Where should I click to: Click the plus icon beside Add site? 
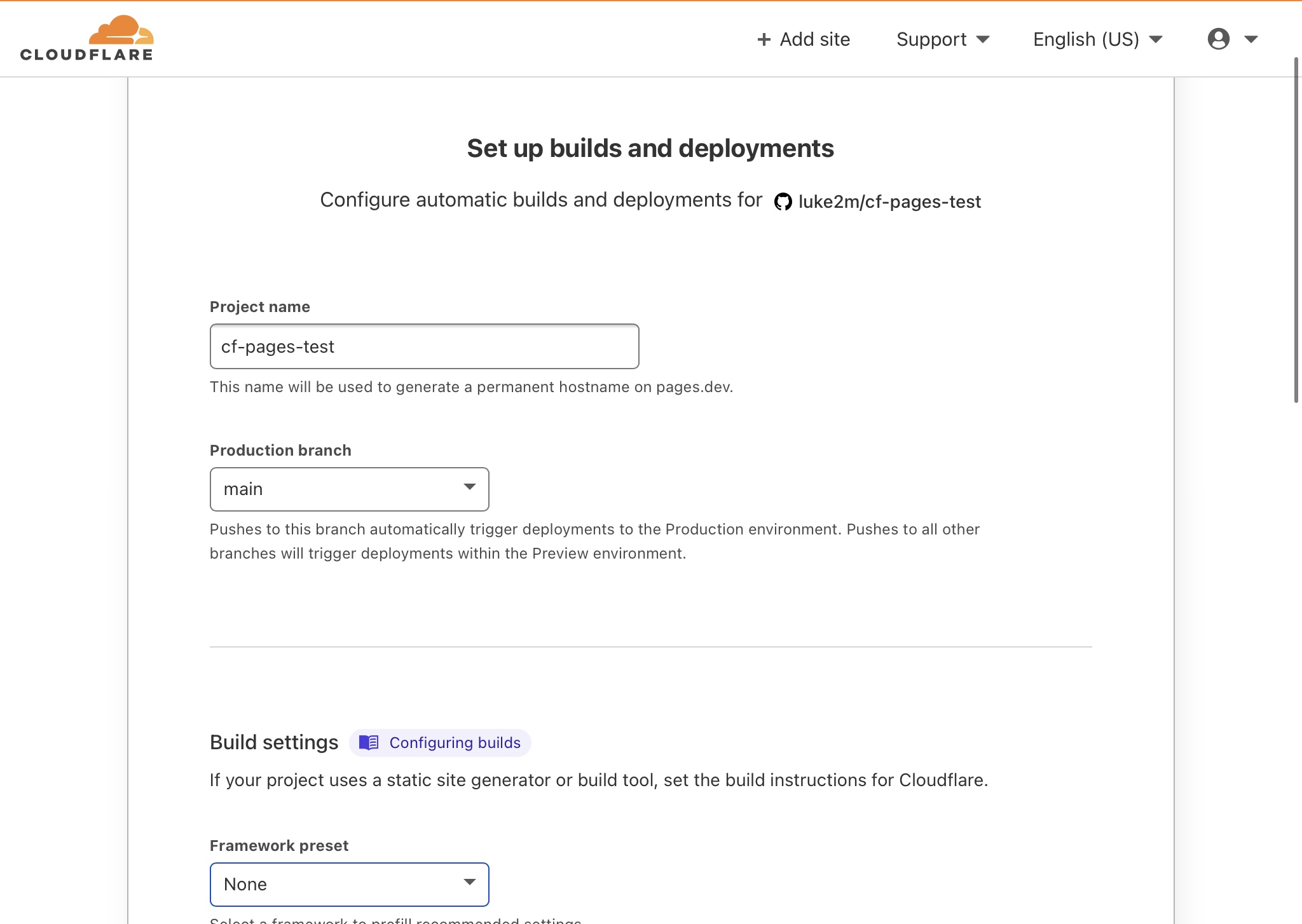point(764,39)
